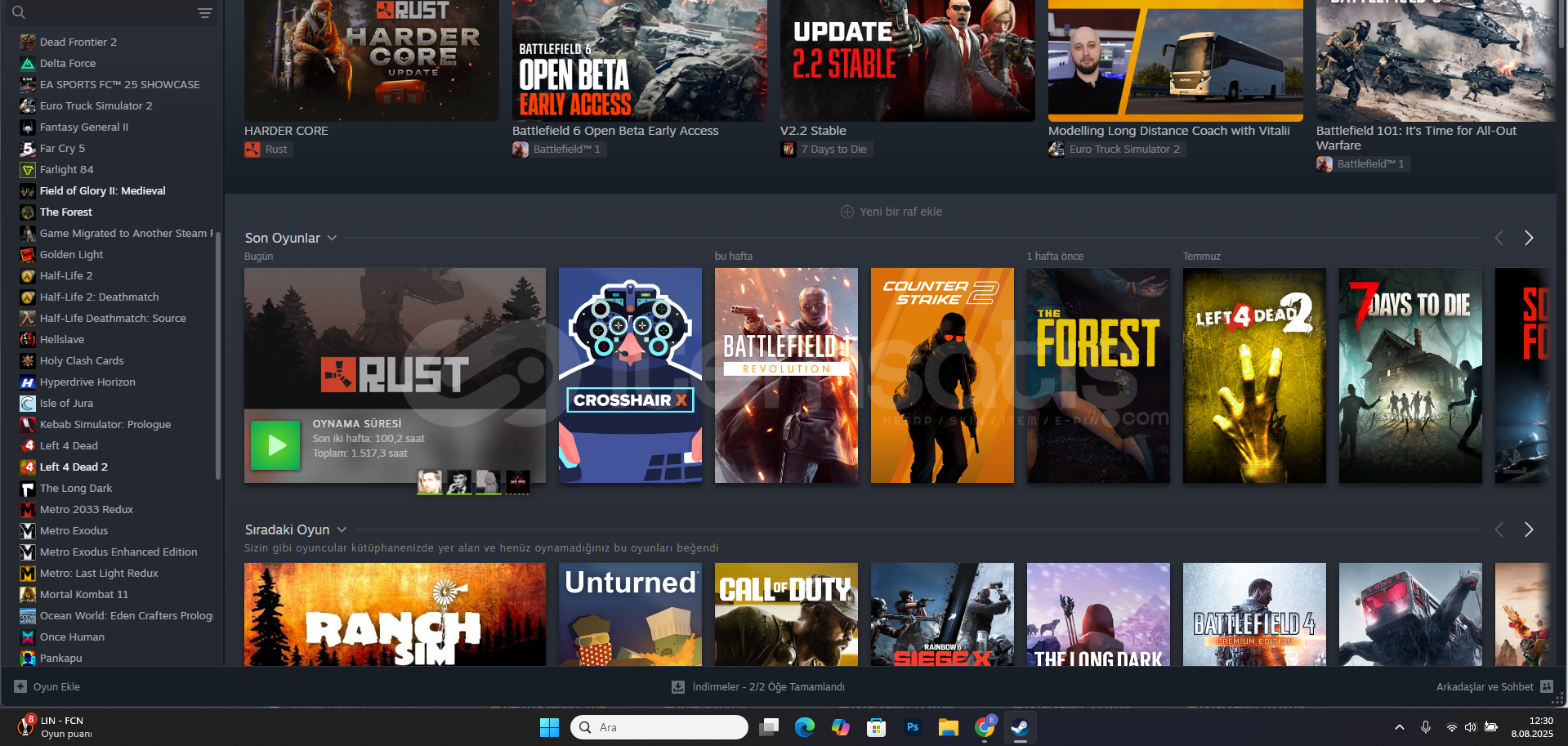Viewport: 1568px width, 746px height.
Task: Click Once Human icon in library list
Action: coord(28,637)
